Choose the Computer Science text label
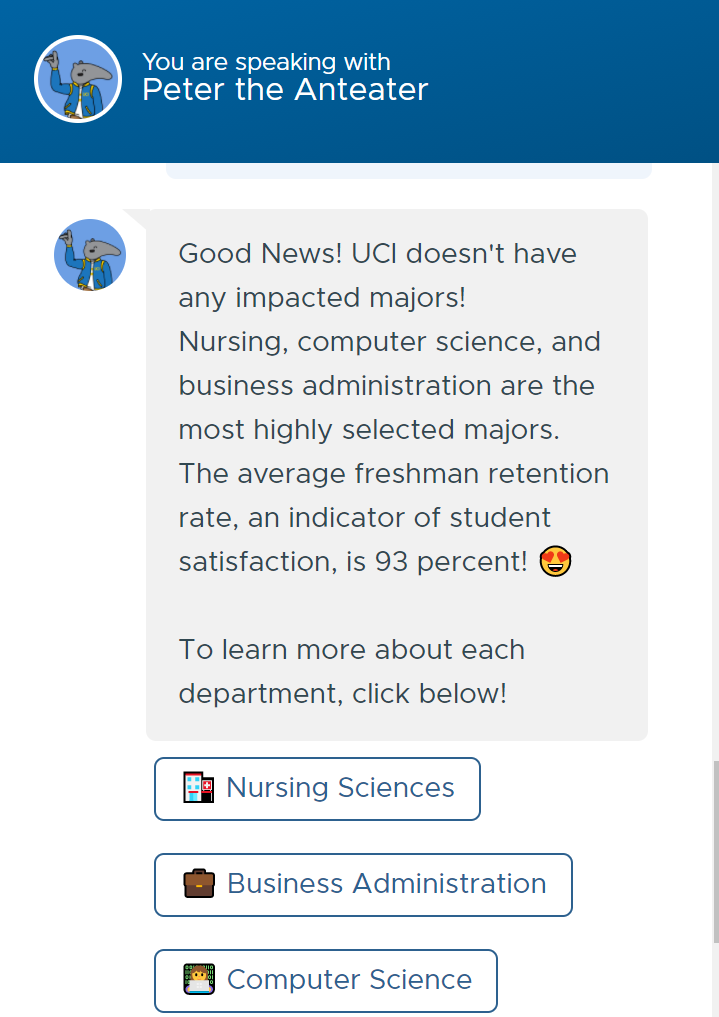This screenshot has height=1017, width=719. click(x=349, y=980)
